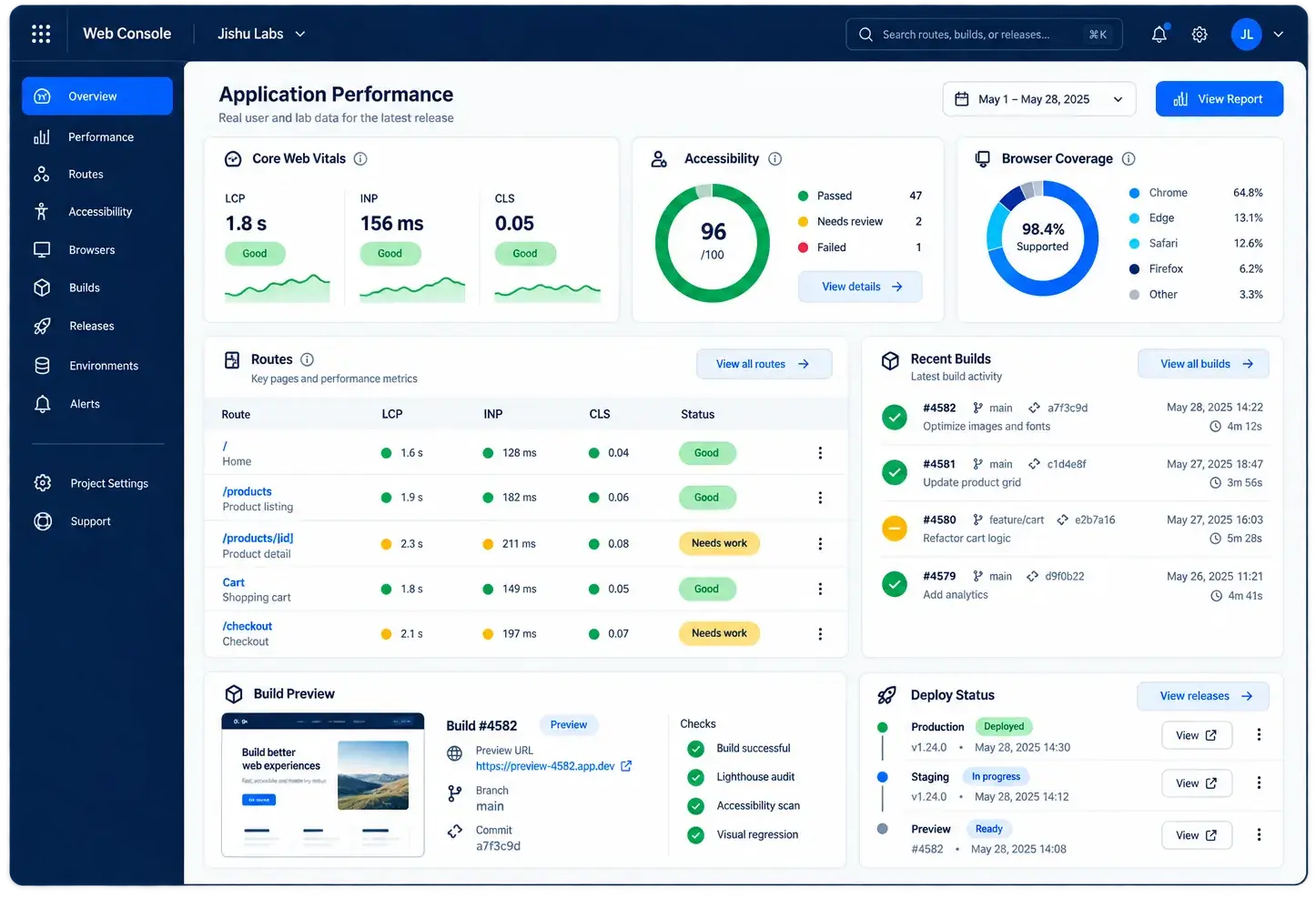Open the three-dot menu for Checkout row
Image resolution: width=1316 pixels, height=898 pixels.
(x=820, y=634)
